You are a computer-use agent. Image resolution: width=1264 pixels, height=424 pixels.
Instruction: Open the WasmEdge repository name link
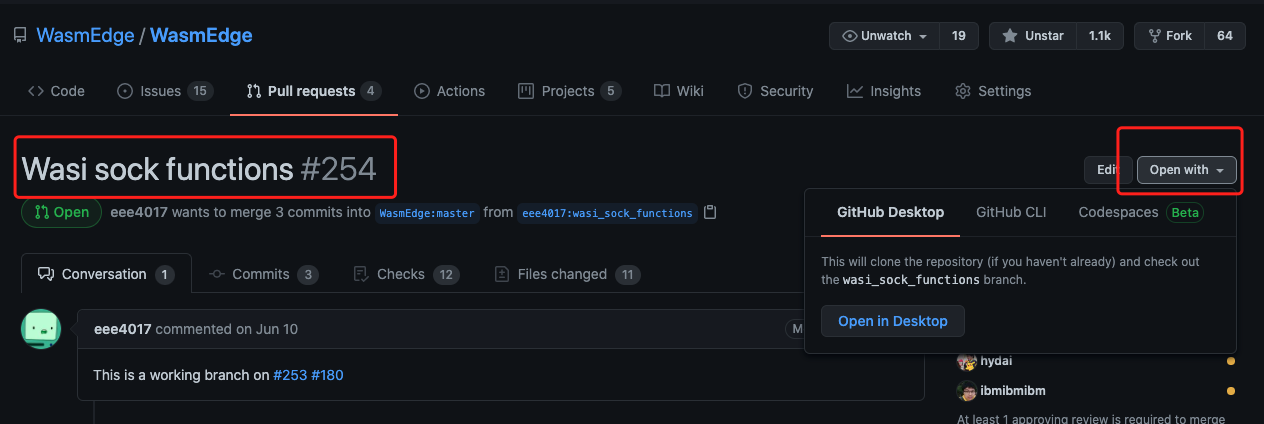200,36
